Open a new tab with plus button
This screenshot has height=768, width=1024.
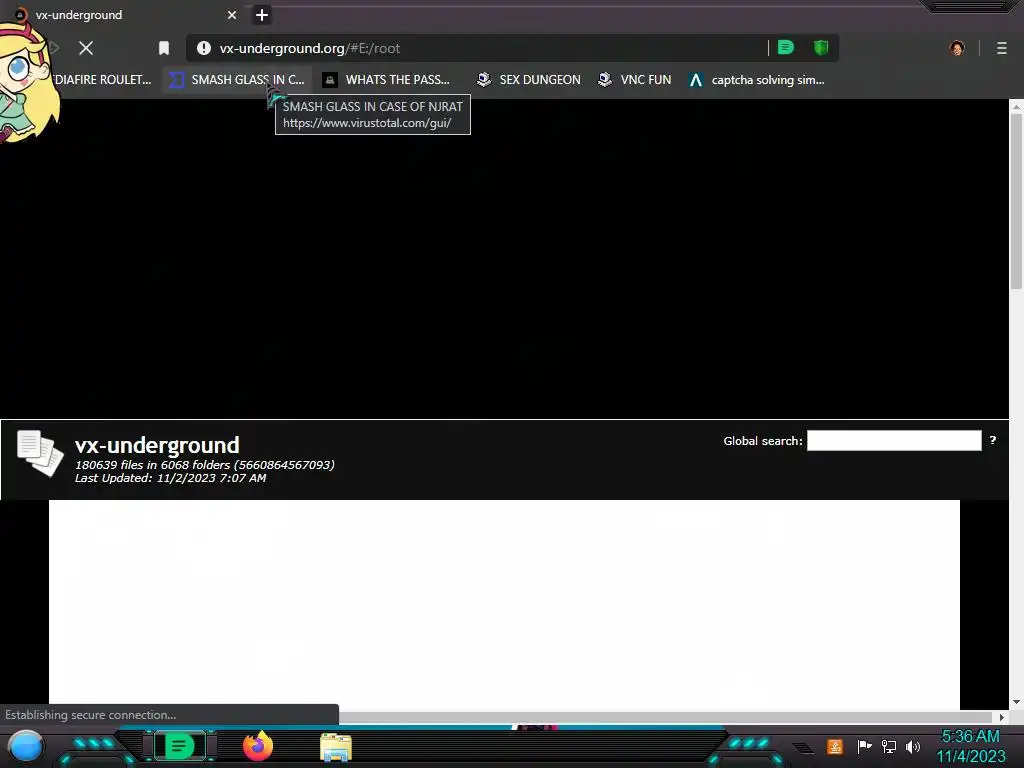pos(262,14)
